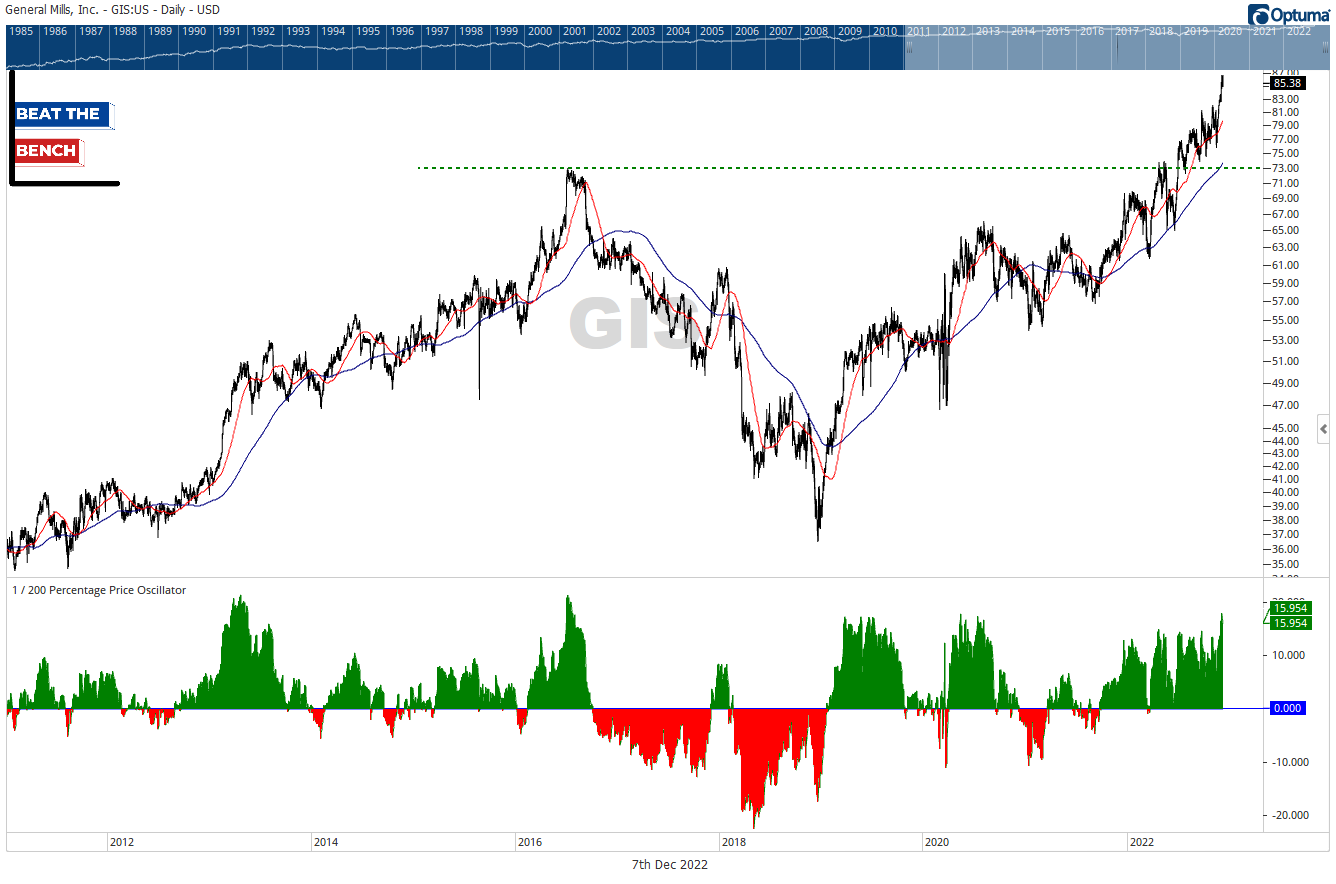This screenshot has height=884, width=1336.
Task: Jump to 2019 in the top timeline strip
Action: (x=1196, y=31)
